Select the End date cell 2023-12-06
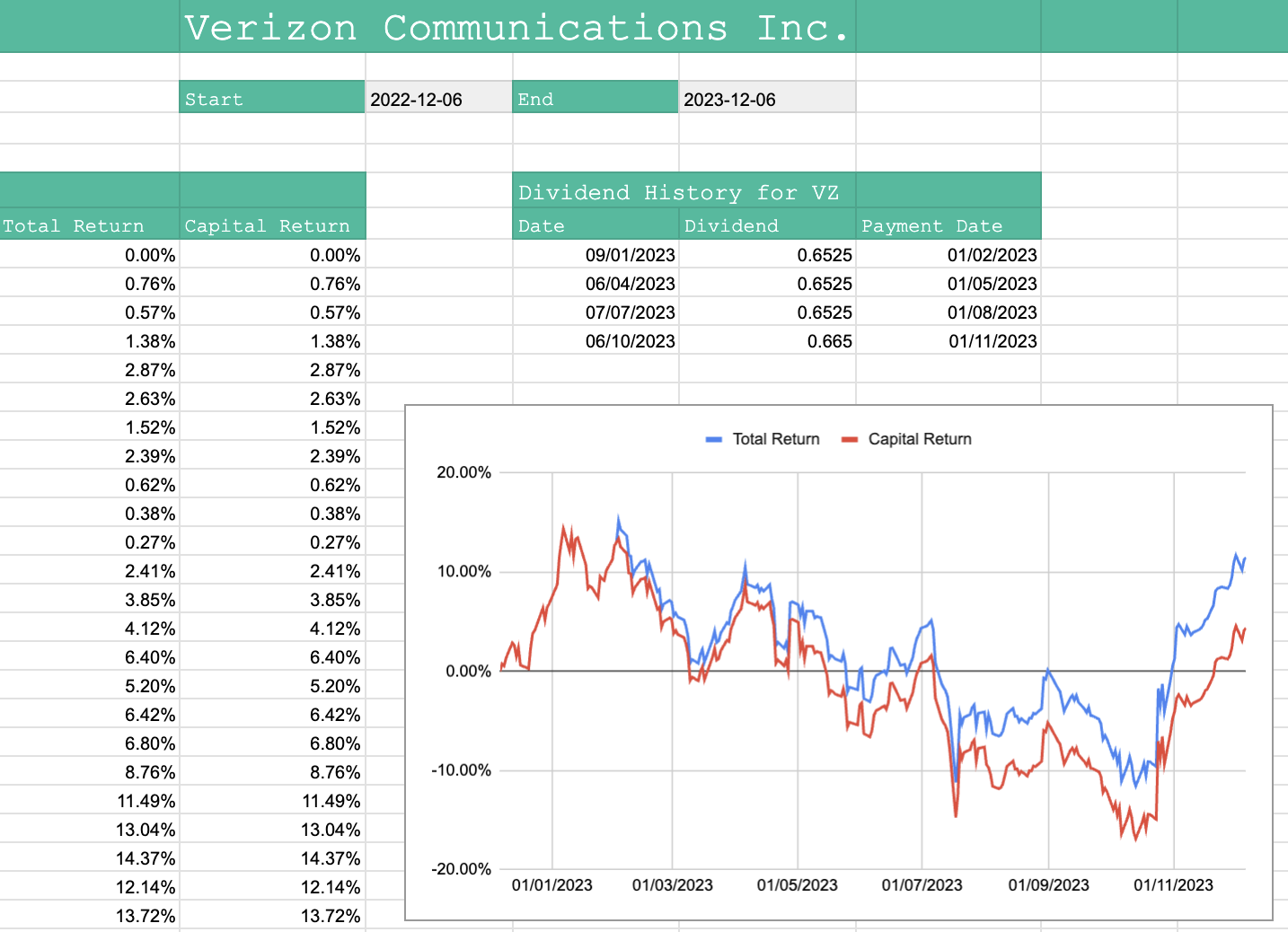Image resolution: width=1288 pixels, height=932 pixels. coord(766,100)
